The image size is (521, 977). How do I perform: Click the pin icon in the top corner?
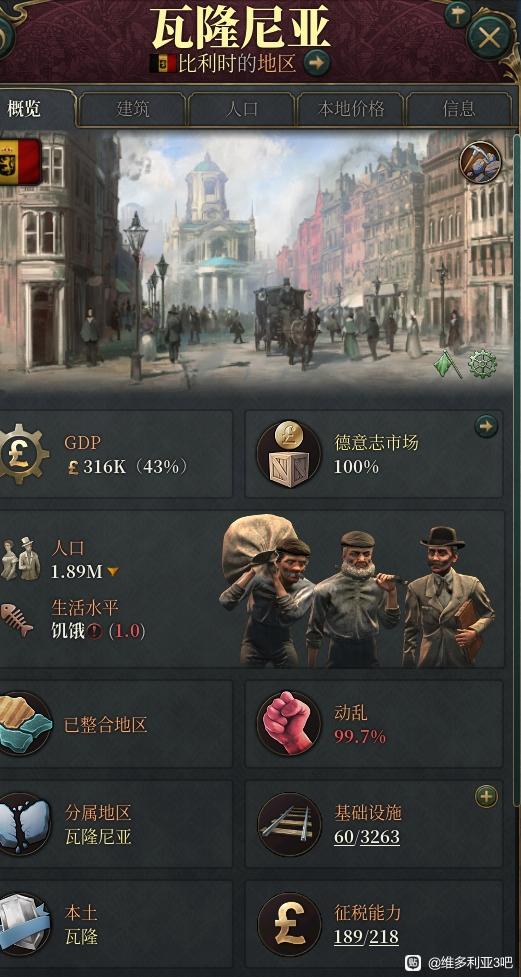[x=458, y=14]
